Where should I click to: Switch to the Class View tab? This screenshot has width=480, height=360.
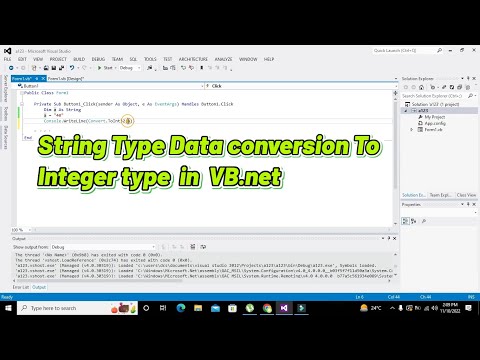click(466, 195)
